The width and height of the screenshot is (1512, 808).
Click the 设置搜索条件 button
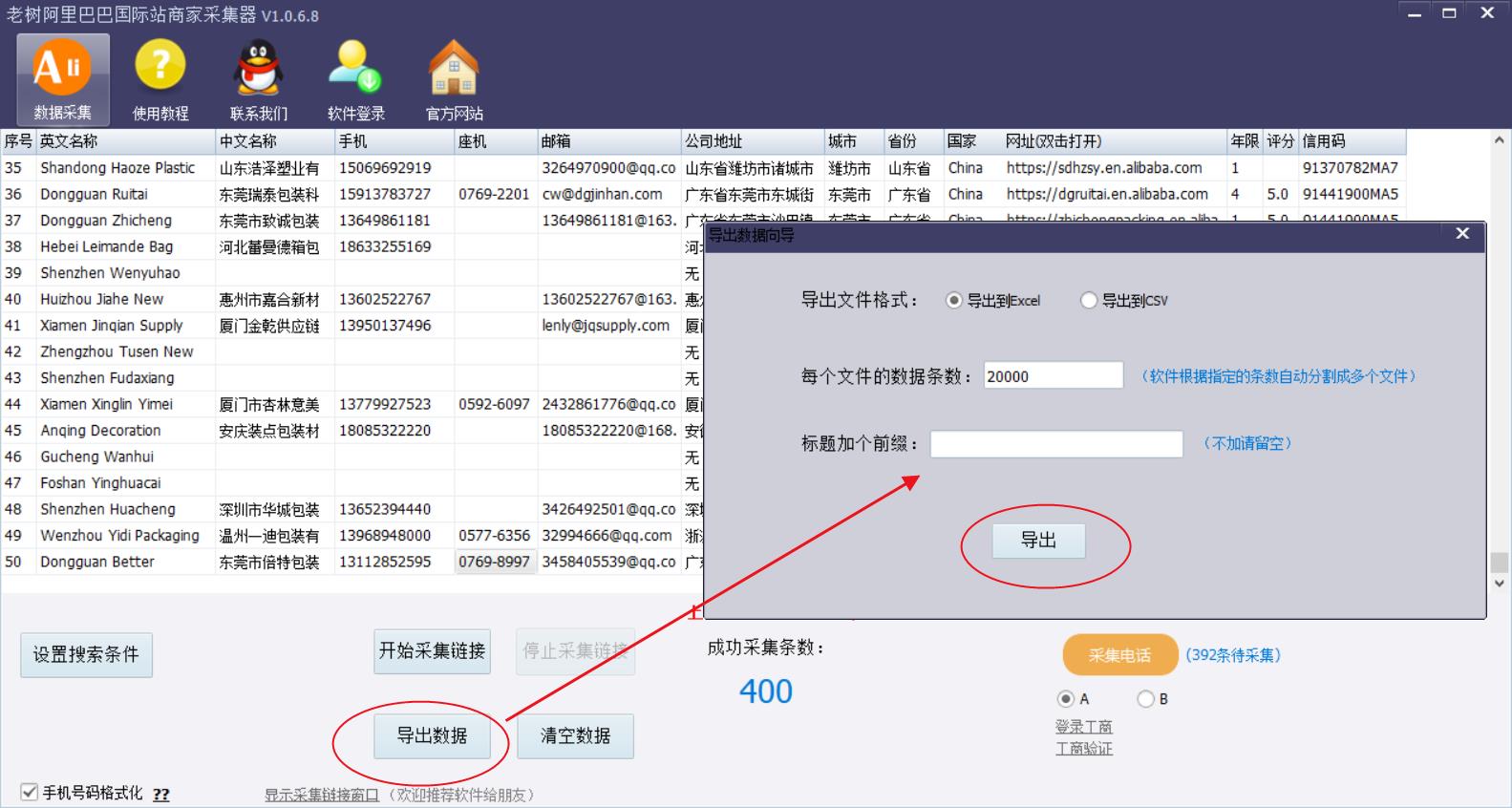(86, 655)
